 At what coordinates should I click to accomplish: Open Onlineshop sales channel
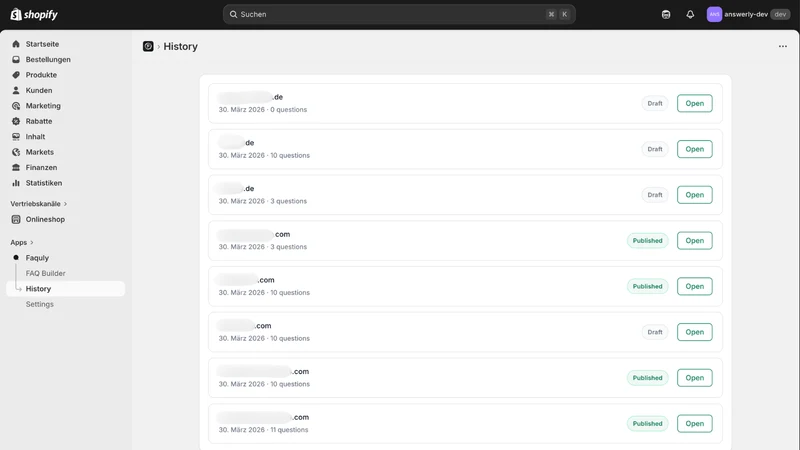(45, 219)
